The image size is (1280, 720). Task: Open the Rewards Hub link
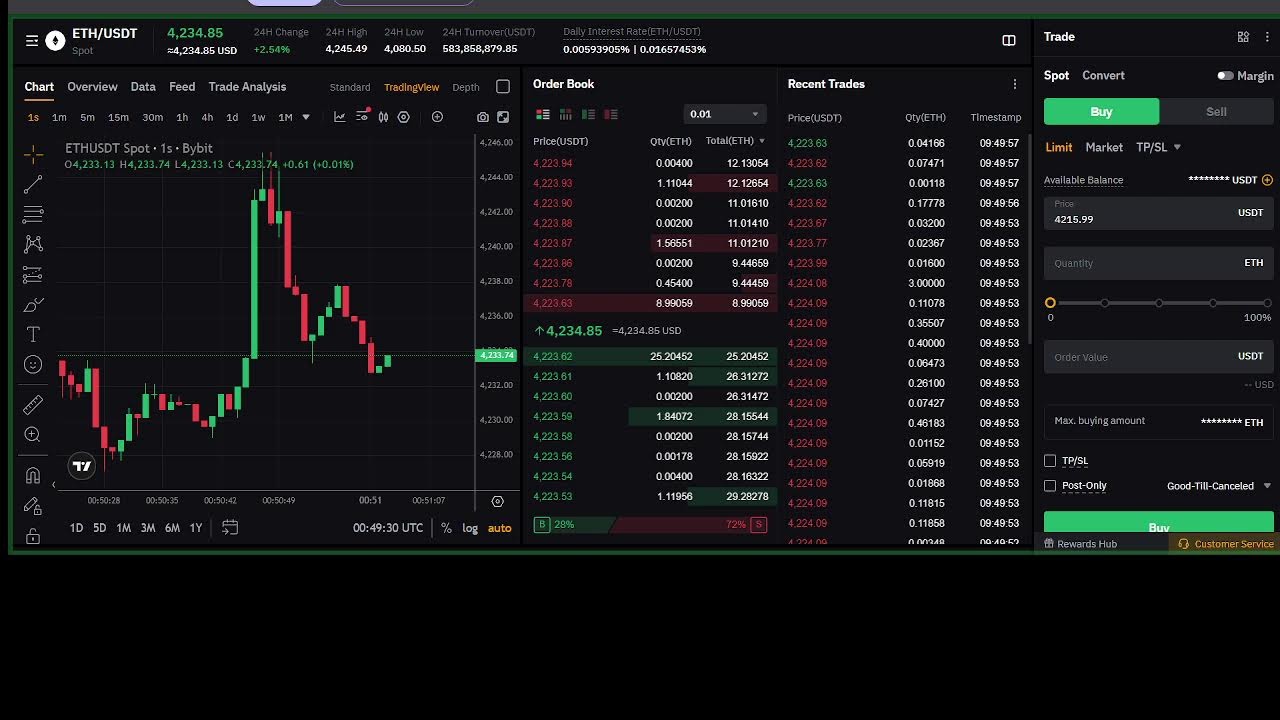click(1080, 544)
